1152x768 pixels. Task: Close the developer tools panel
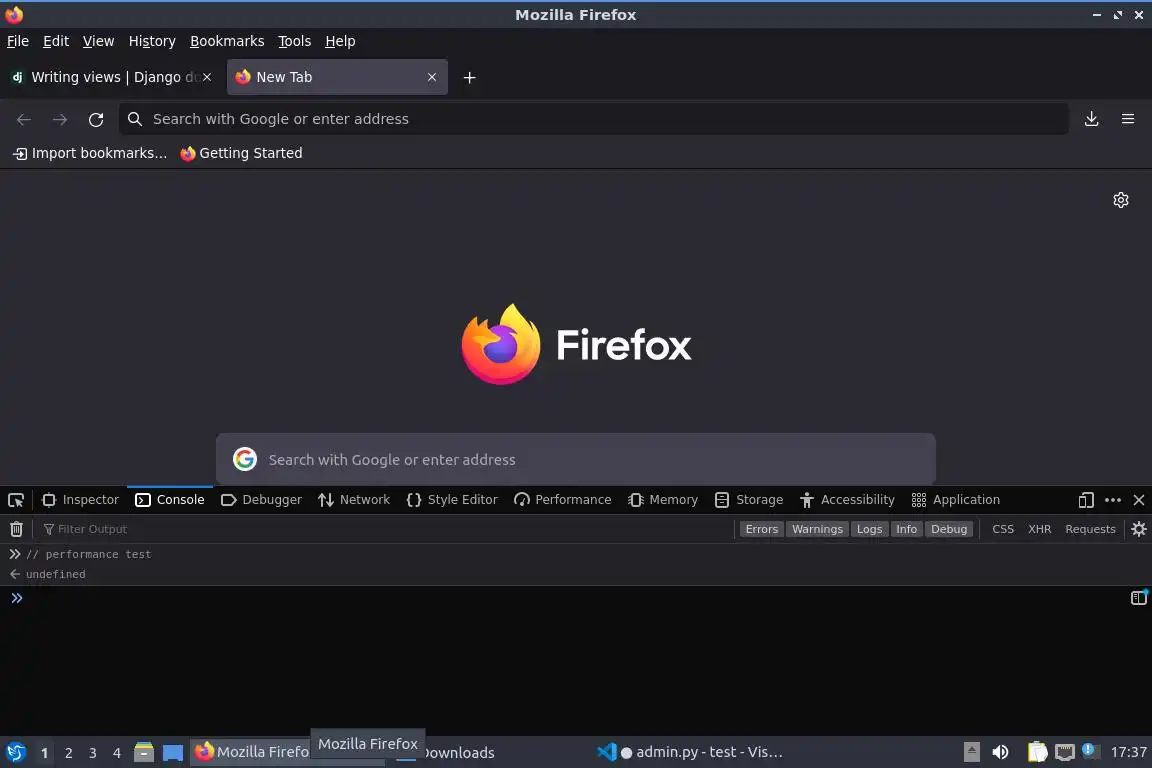[x=1139, y=500]
